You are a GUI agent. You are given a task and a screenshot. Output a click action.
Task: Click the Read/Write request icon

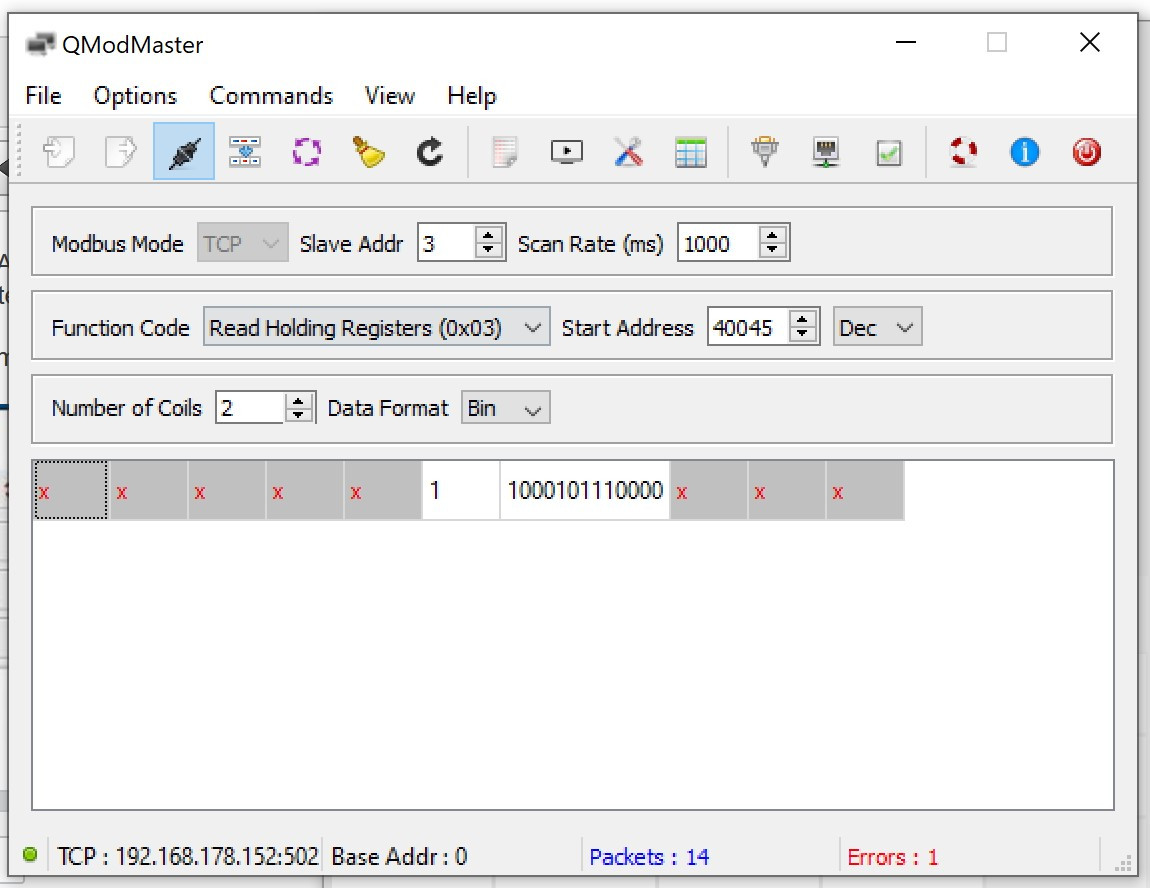245,152
